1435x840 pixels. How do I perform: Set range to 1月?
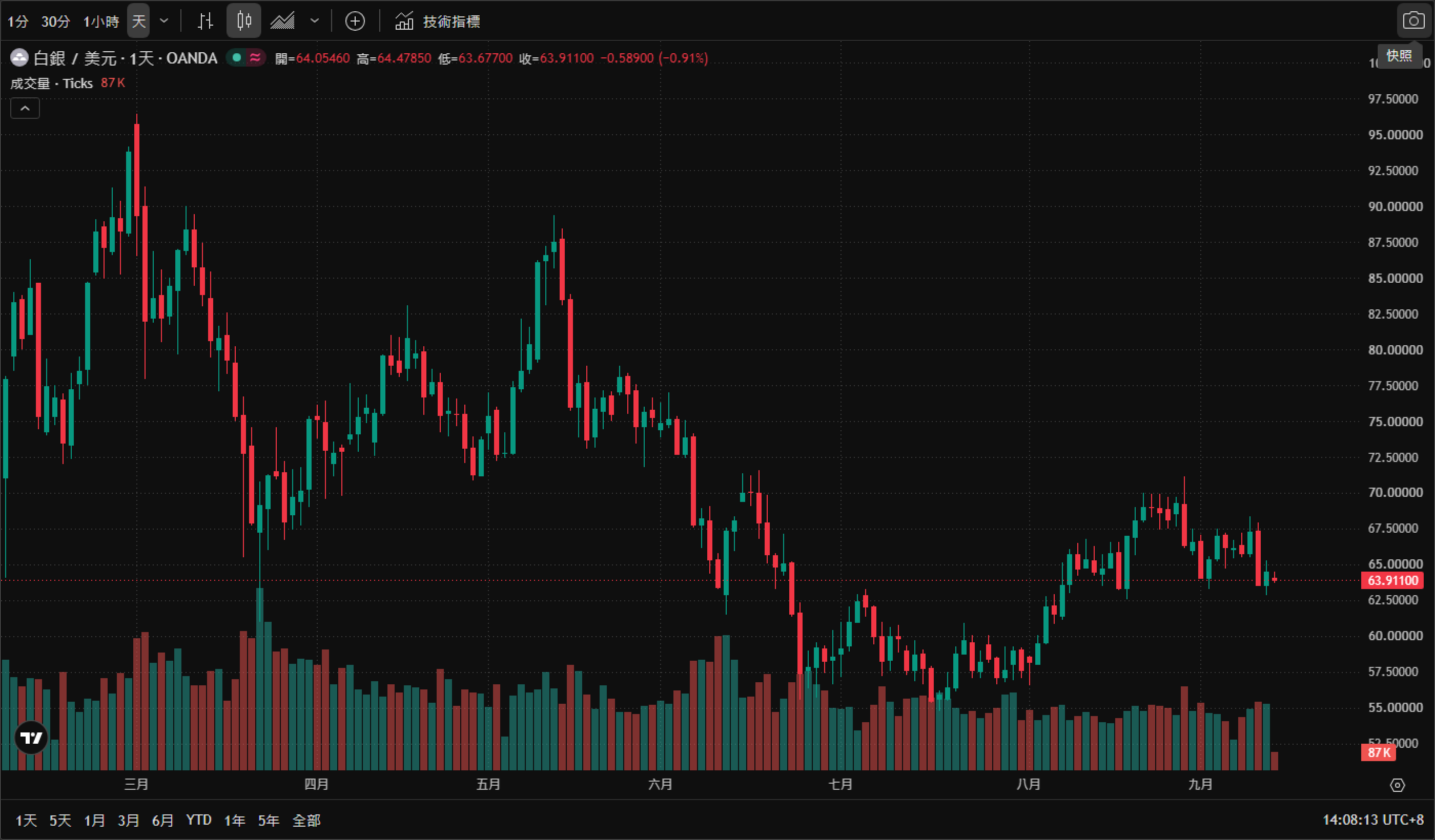94,820
